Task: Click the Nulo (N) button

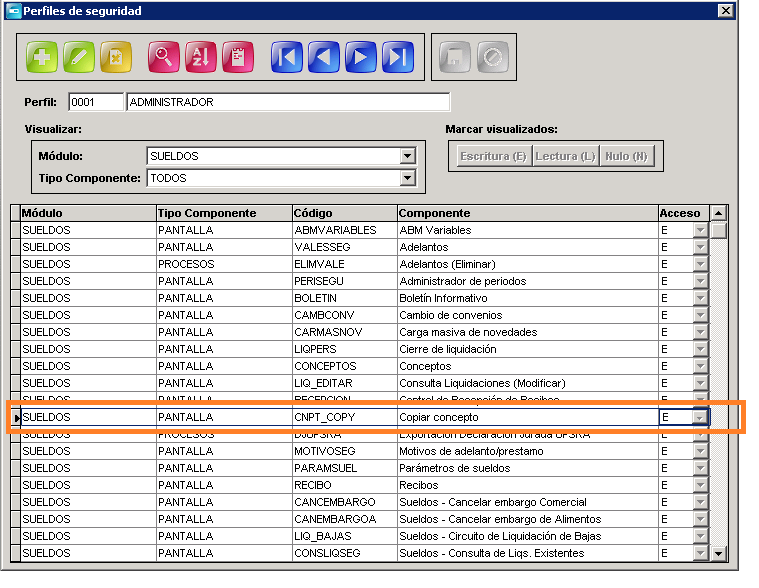Action: pyautogui.click(x=626, y=156)
